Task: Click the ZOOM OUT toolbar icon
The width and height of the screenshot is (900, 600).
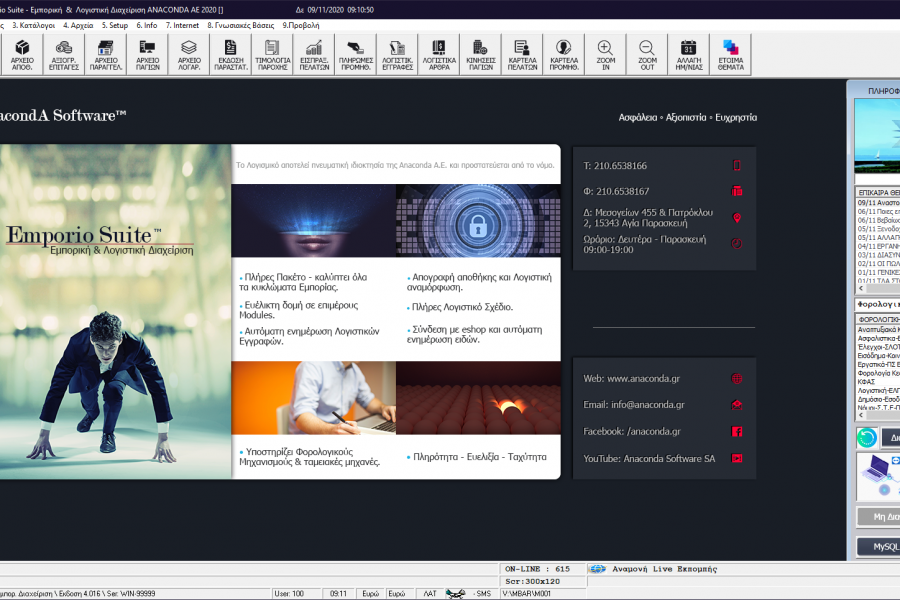Action: coord(647,55)
